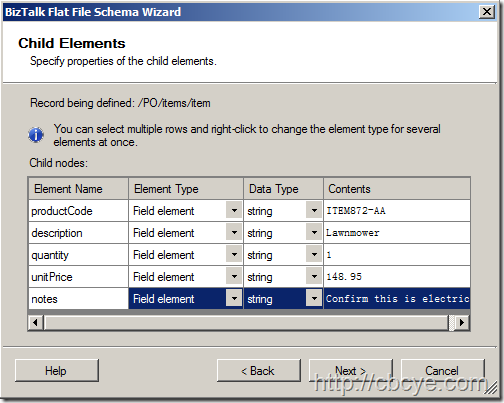Select the ITEM872-AA contents cell

pos(397,211)
